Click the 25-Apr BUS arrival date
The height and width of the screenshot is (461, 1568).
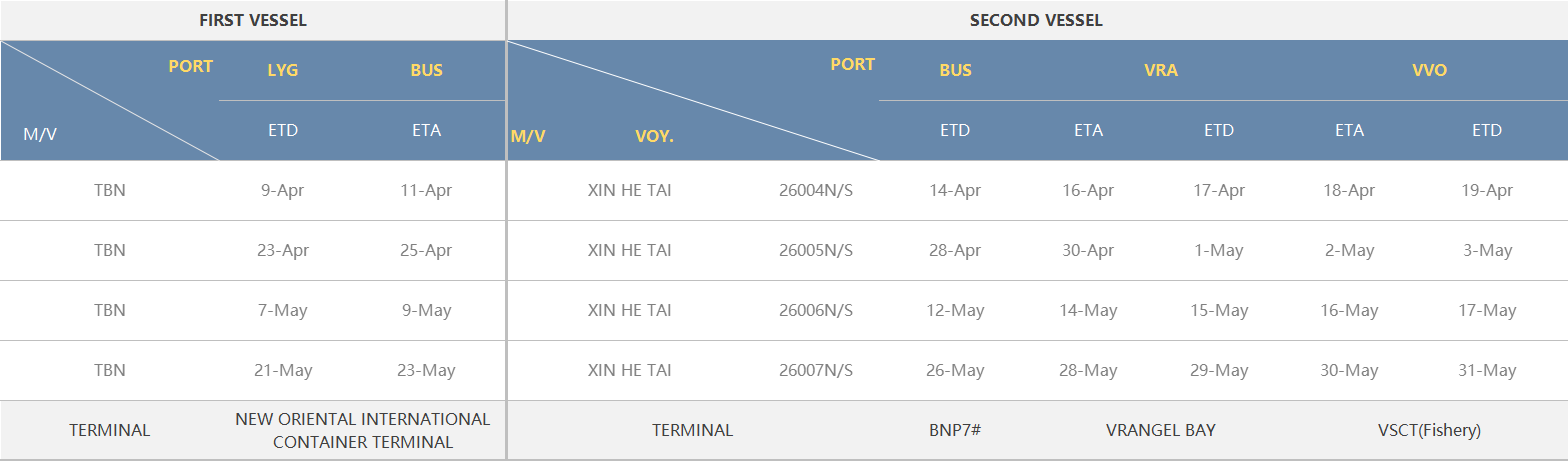tap(426, 251)
